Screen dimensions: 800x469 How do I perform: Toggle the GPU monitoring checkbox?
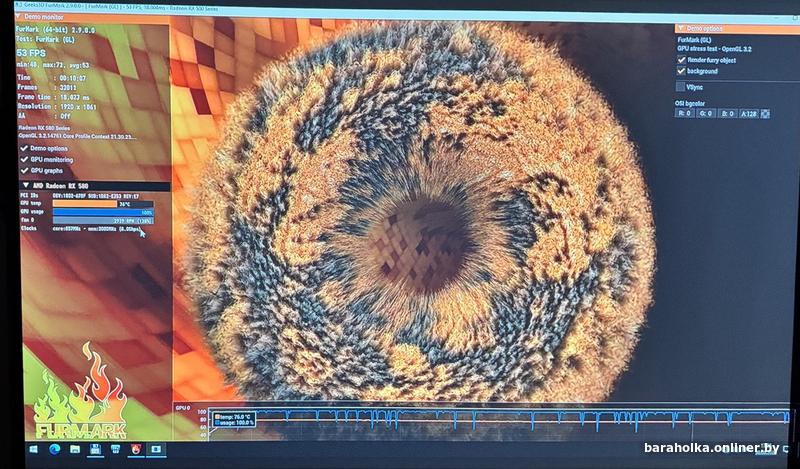coord(24,159)
